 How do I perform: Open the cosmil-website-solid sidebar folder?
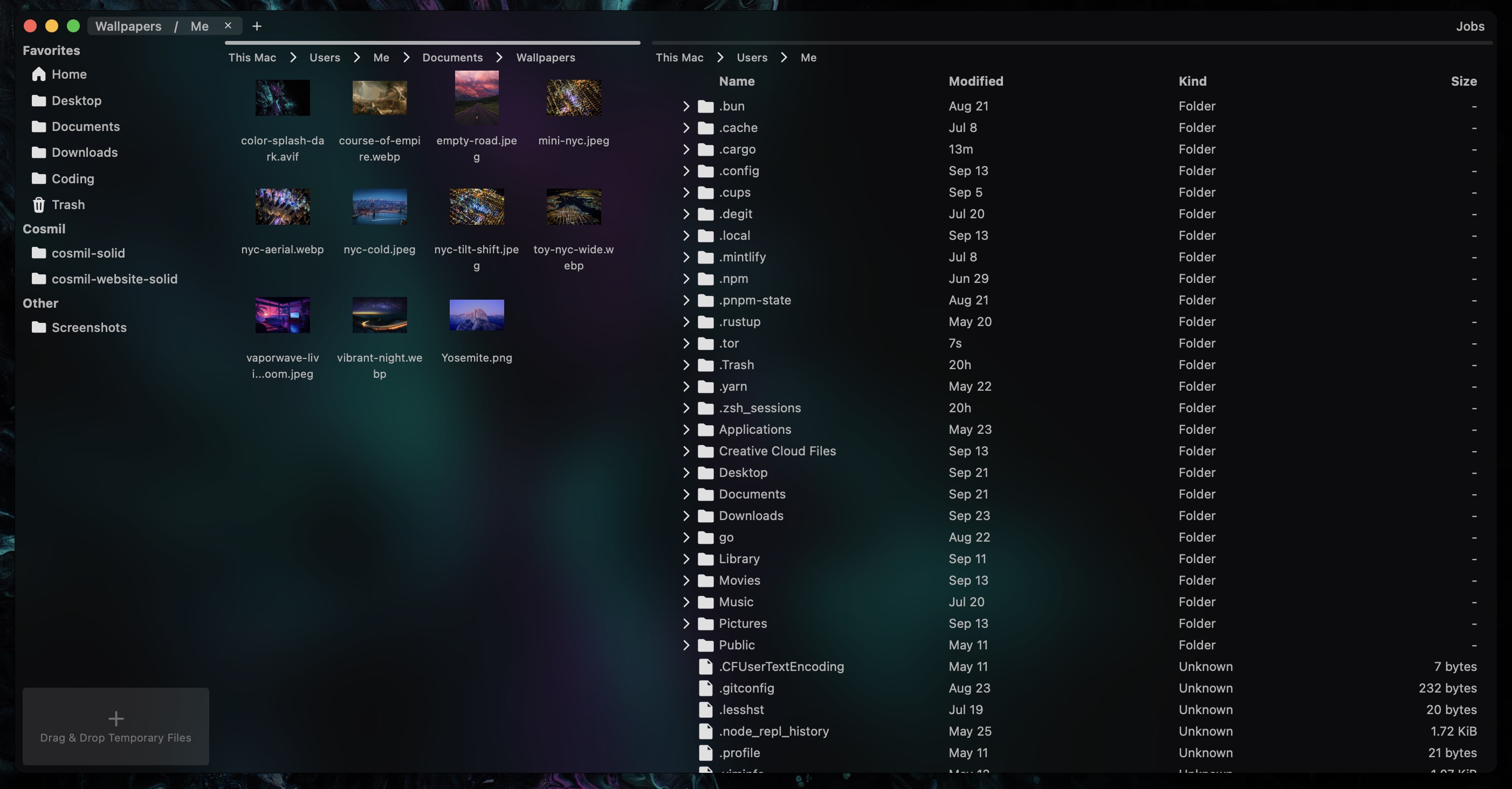114,279
